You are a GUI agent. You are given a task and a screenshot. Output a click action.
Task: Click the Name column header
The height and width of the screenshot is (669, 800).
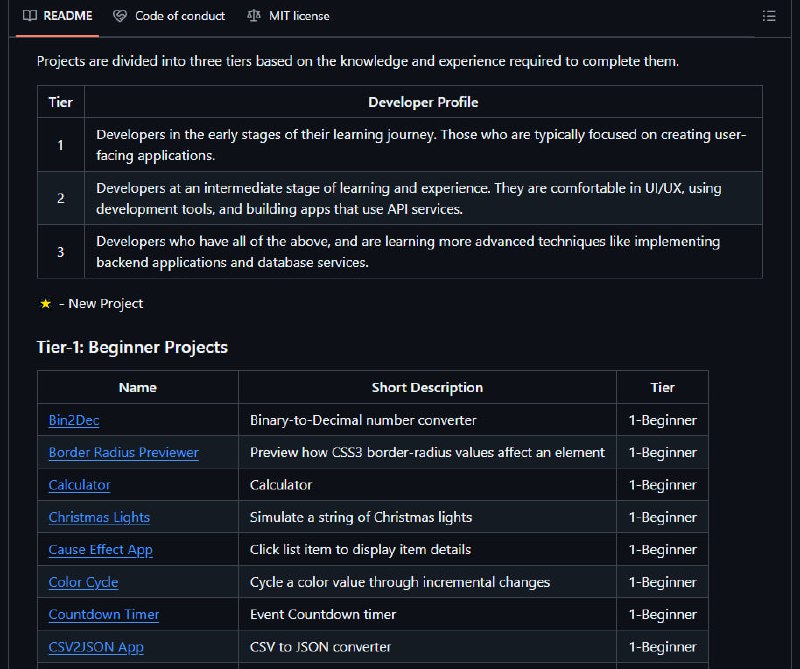(138, 387)
